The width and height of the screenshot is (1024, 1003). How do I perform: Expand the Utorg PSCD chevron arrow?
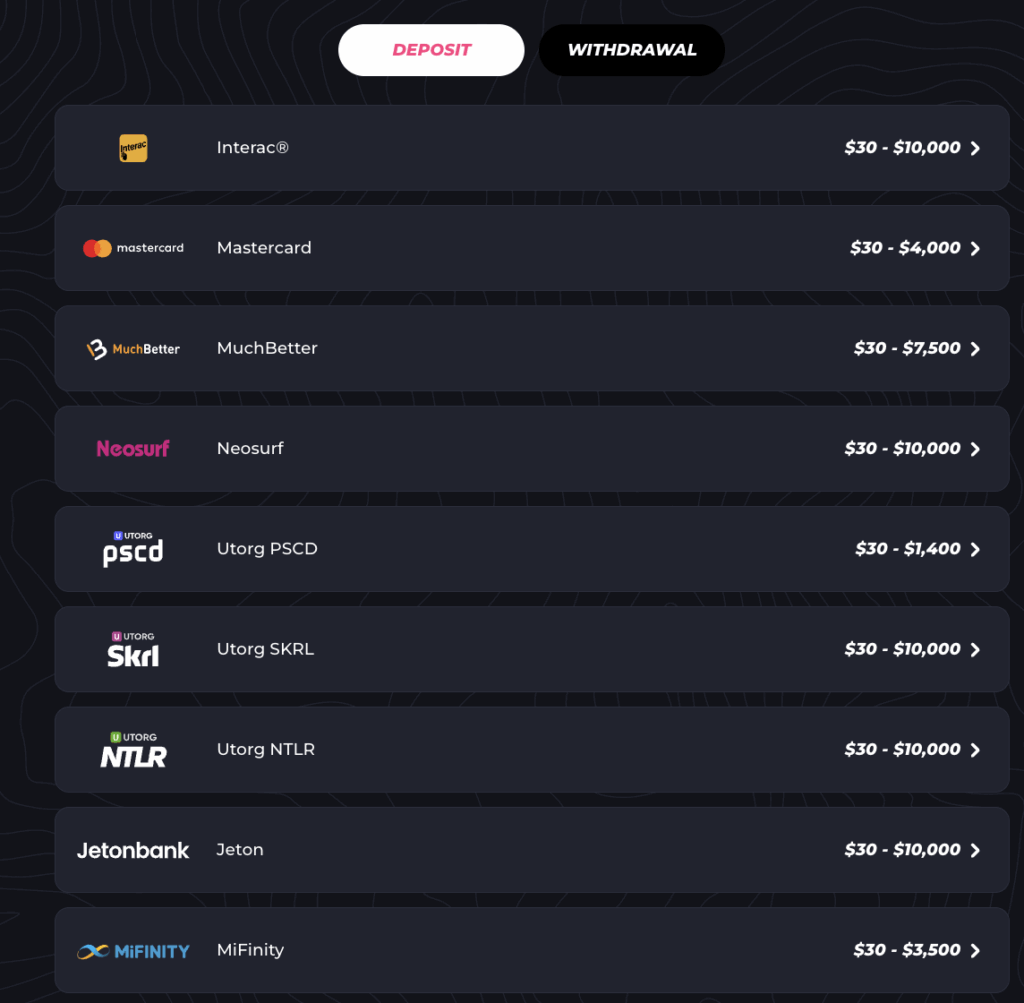pos(975,549)
